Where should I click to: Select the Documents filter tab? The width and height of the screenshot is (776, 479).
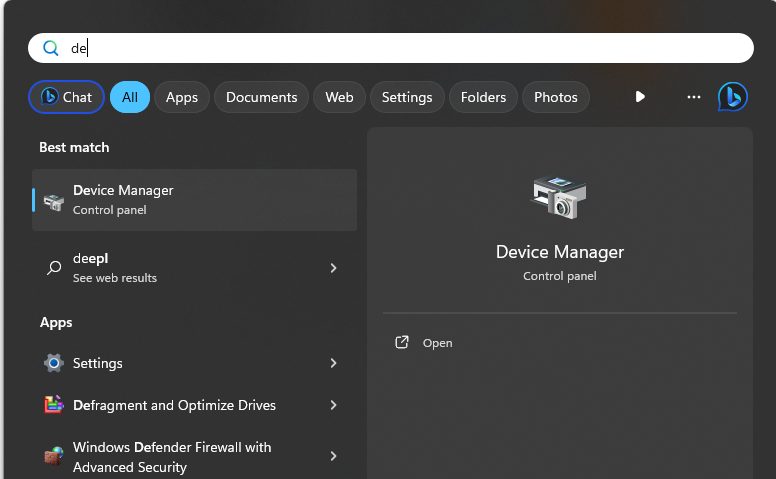click(x=261, y=97)
